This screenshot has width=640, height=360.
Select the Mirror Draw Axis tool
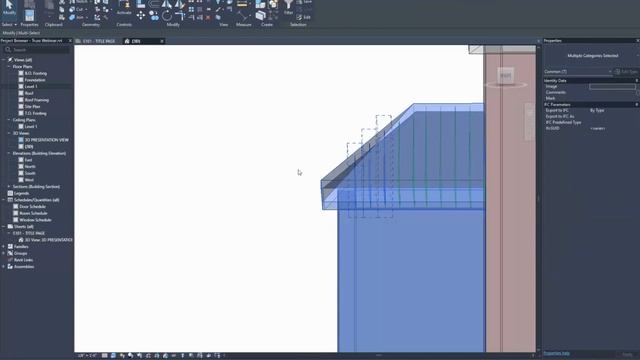(x=180, y=4)
